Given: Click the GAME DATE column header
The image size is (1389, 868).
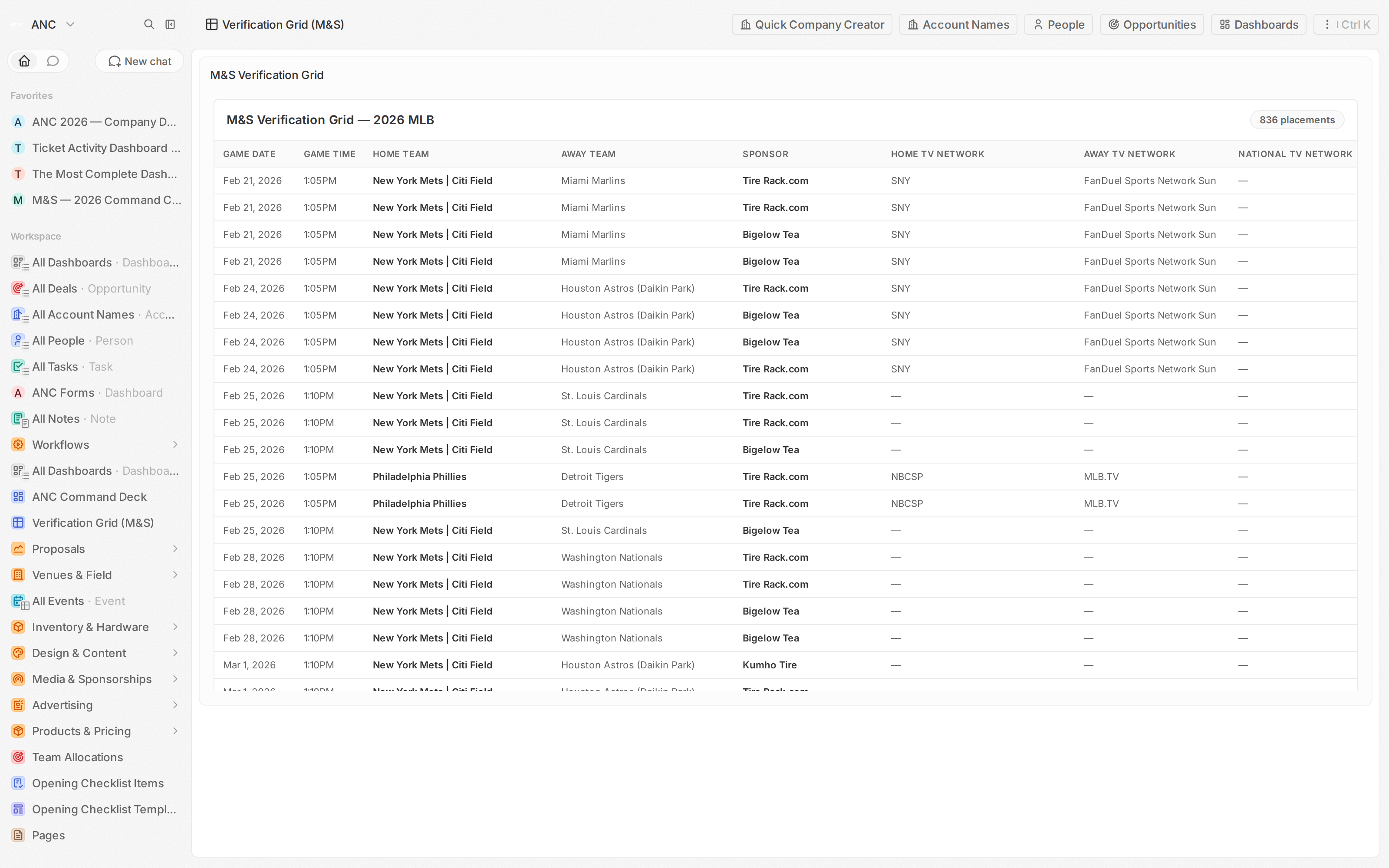Looking at the screenshot, I should click(249, 154).
